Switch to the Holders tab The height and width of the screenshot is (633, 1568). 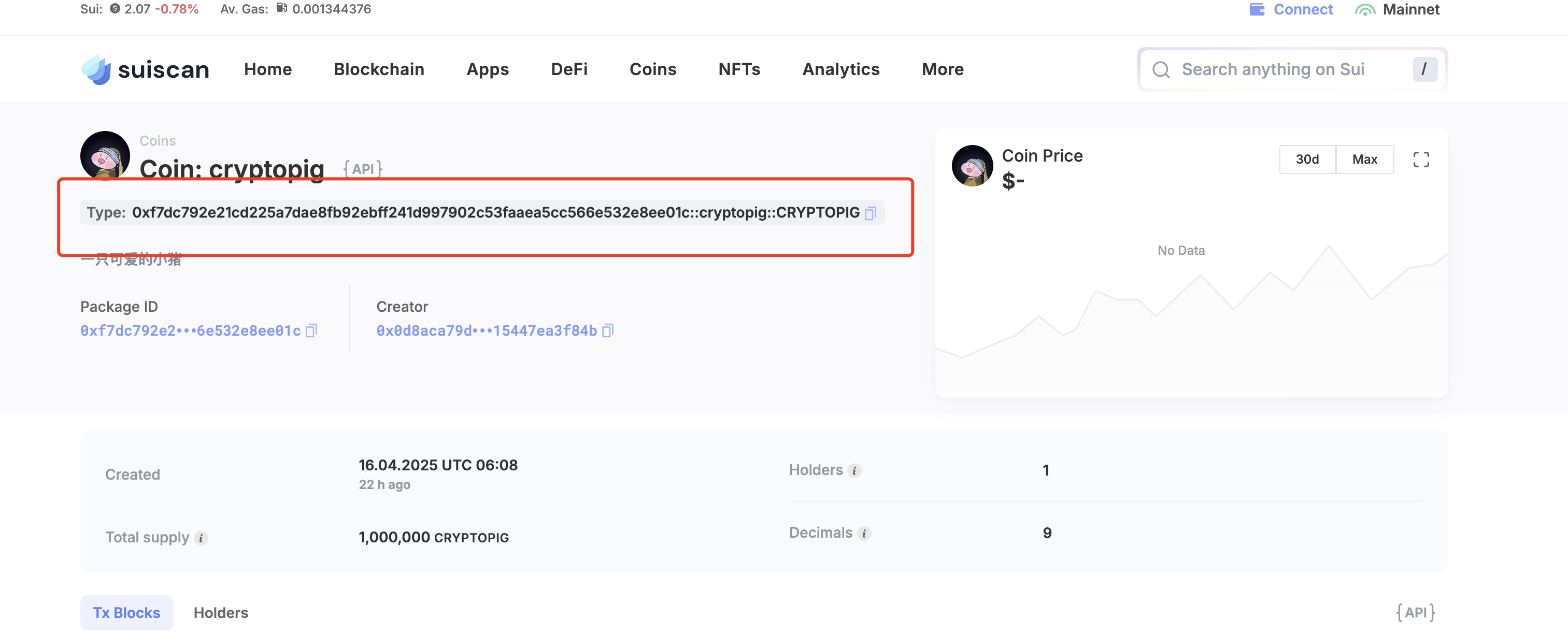220,613
